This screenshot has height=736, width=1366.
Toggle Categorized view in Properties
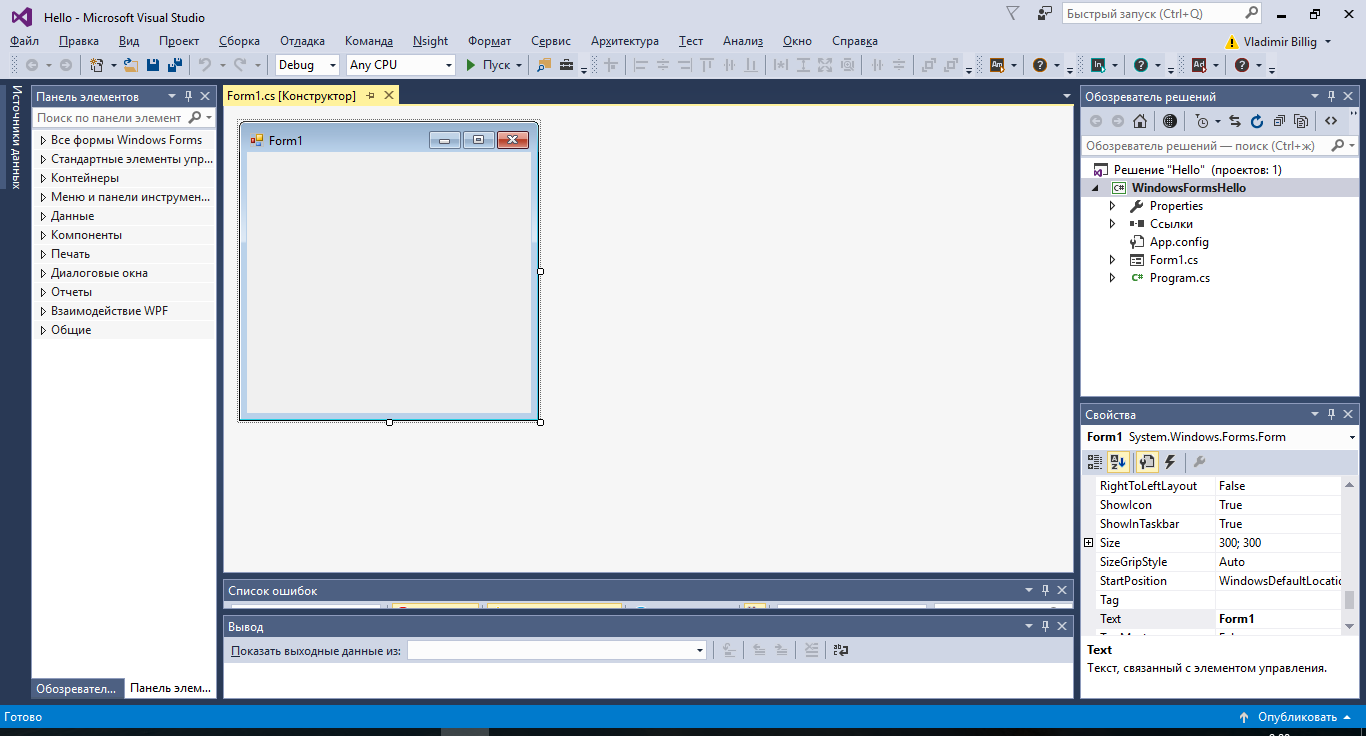pyautogui.click(x=1096, y=462)
